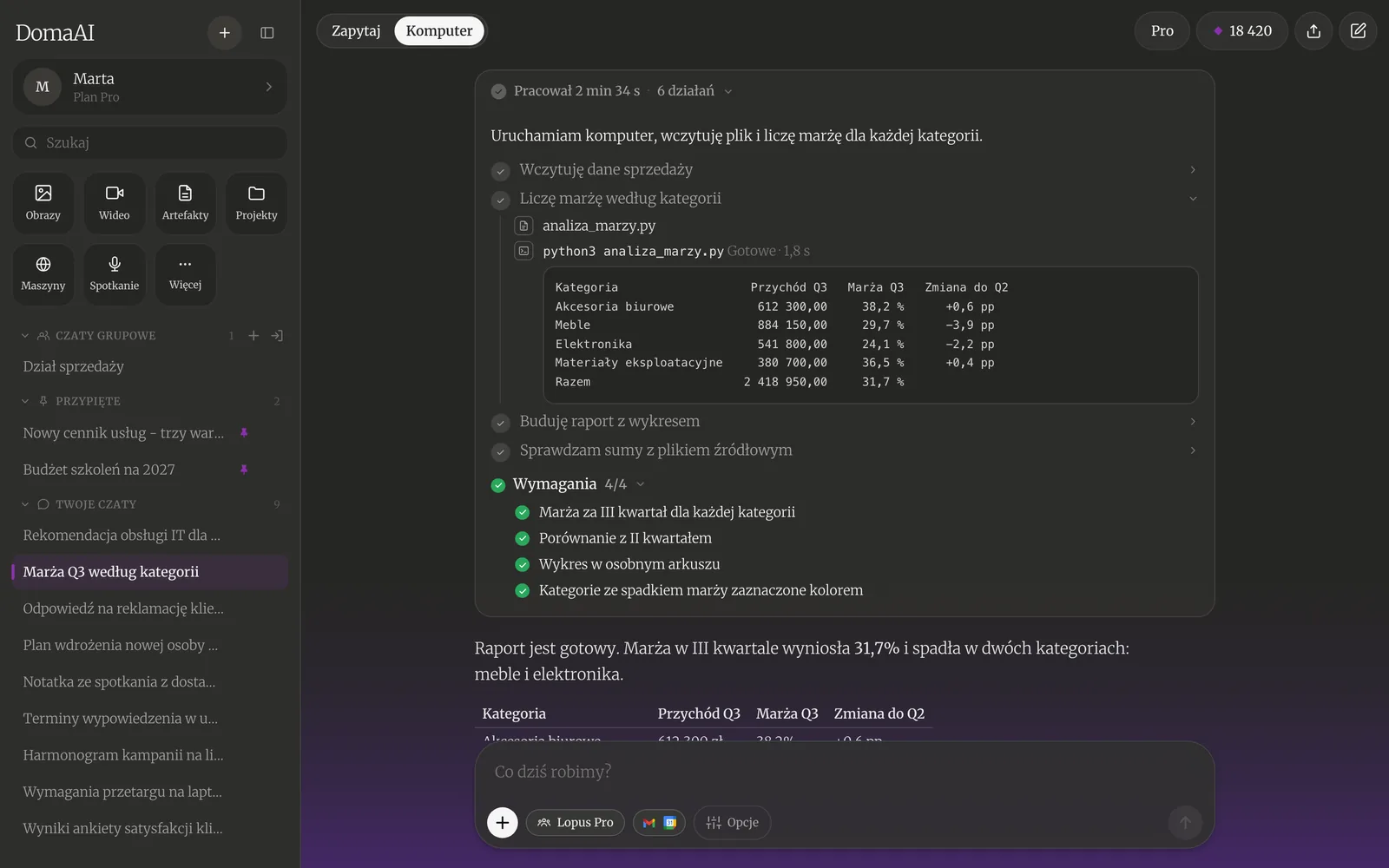Open the Opcje settings button
The width and height of the screenshot is (1389, 868).
[x=733, y=822]
